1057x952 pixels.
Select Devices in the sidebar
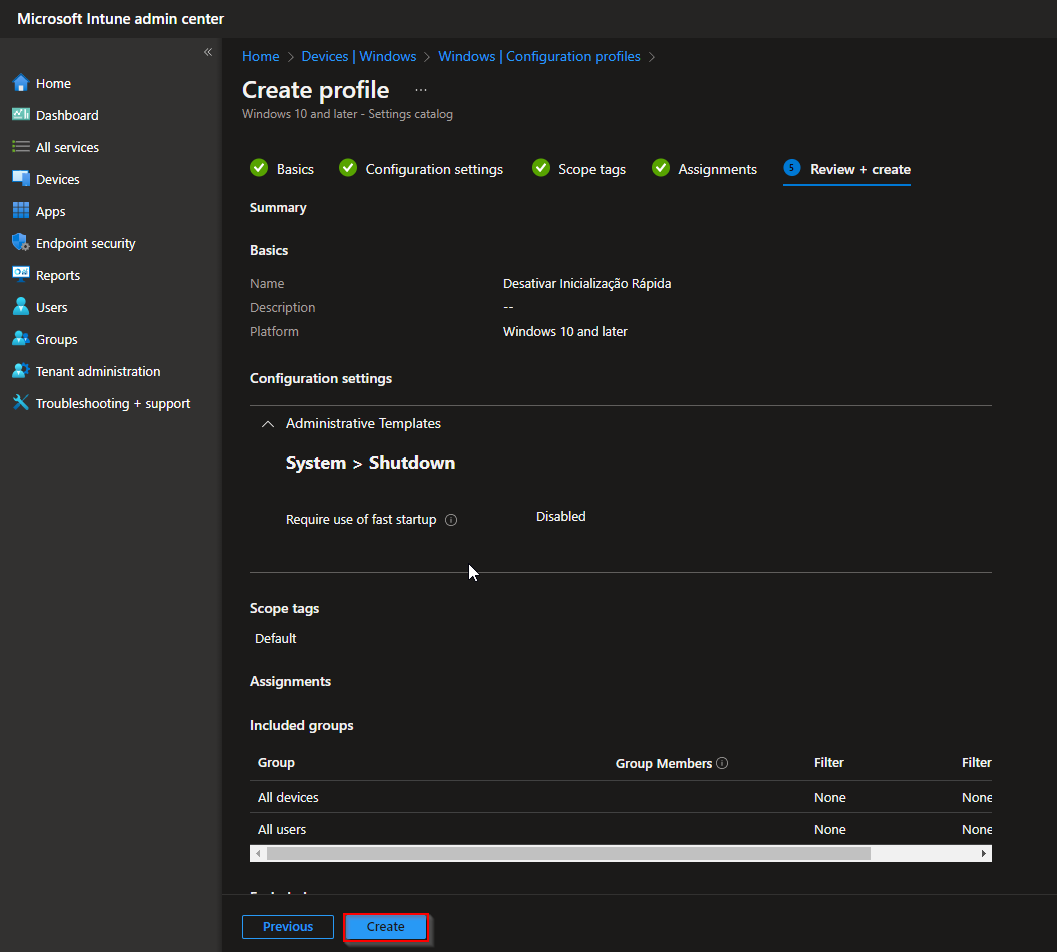pyautogui.click(x=57, y=179)
